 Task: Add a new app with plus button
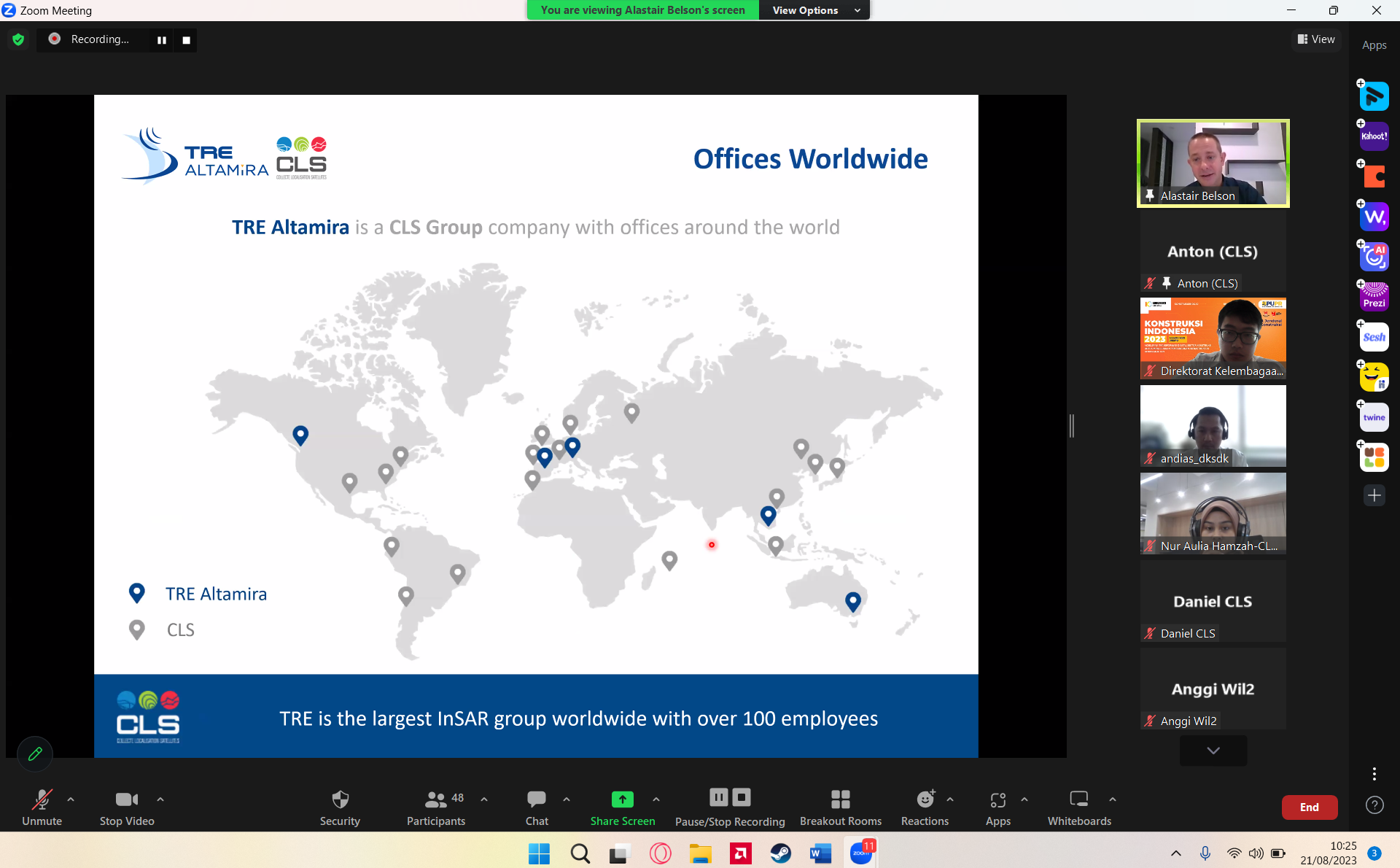(x=1374, y=496)
